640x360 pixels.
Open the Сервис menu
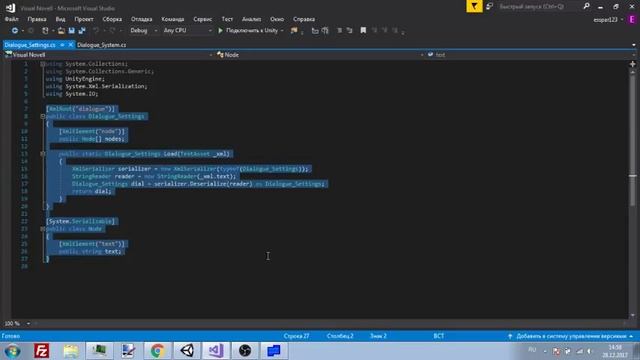[203, 19]
